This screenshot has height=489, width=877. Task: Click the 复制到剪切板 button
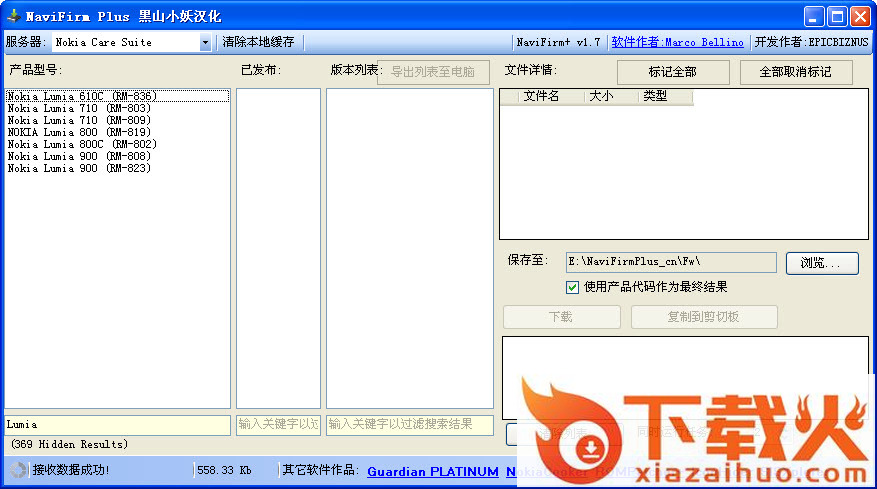[704, 317]
